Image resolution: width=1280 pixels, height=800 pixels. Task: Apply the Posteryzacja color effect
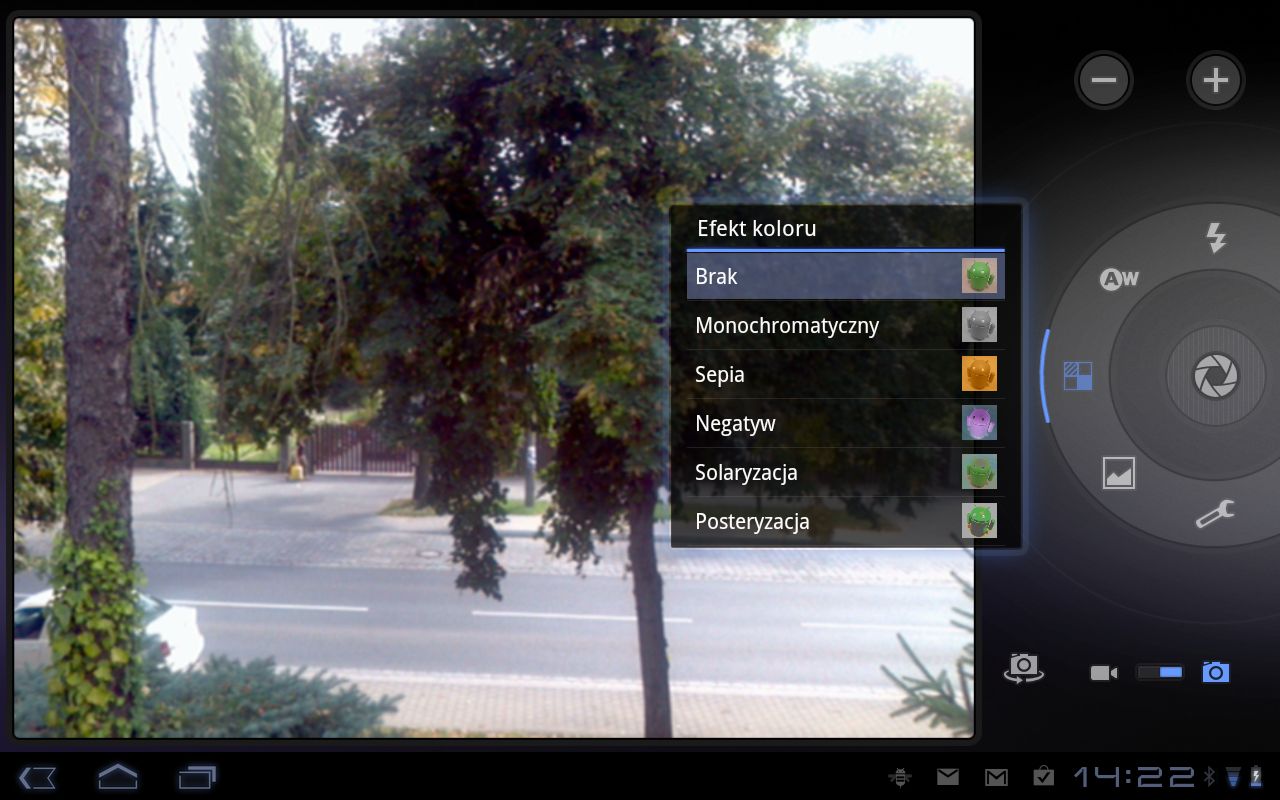845,521
